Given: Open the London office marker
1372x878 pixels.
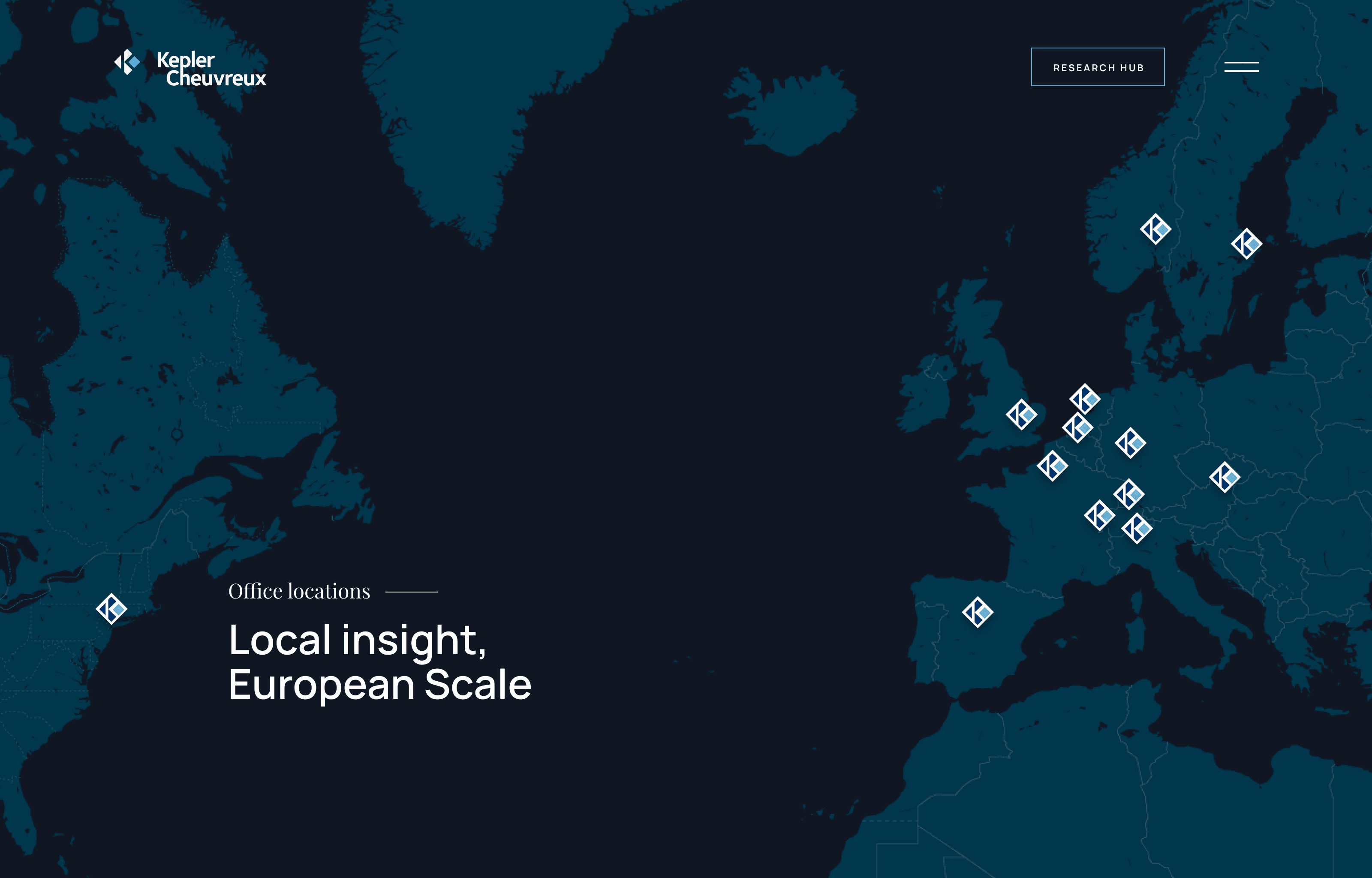Looking at the screenshot, I should pyautogui.click(x=1021, y=415).
